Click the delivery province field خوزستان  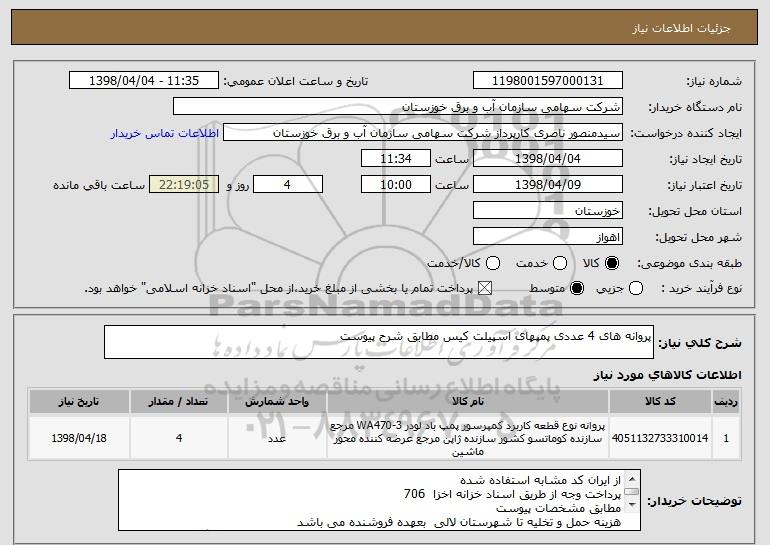[x=548, y=211]
